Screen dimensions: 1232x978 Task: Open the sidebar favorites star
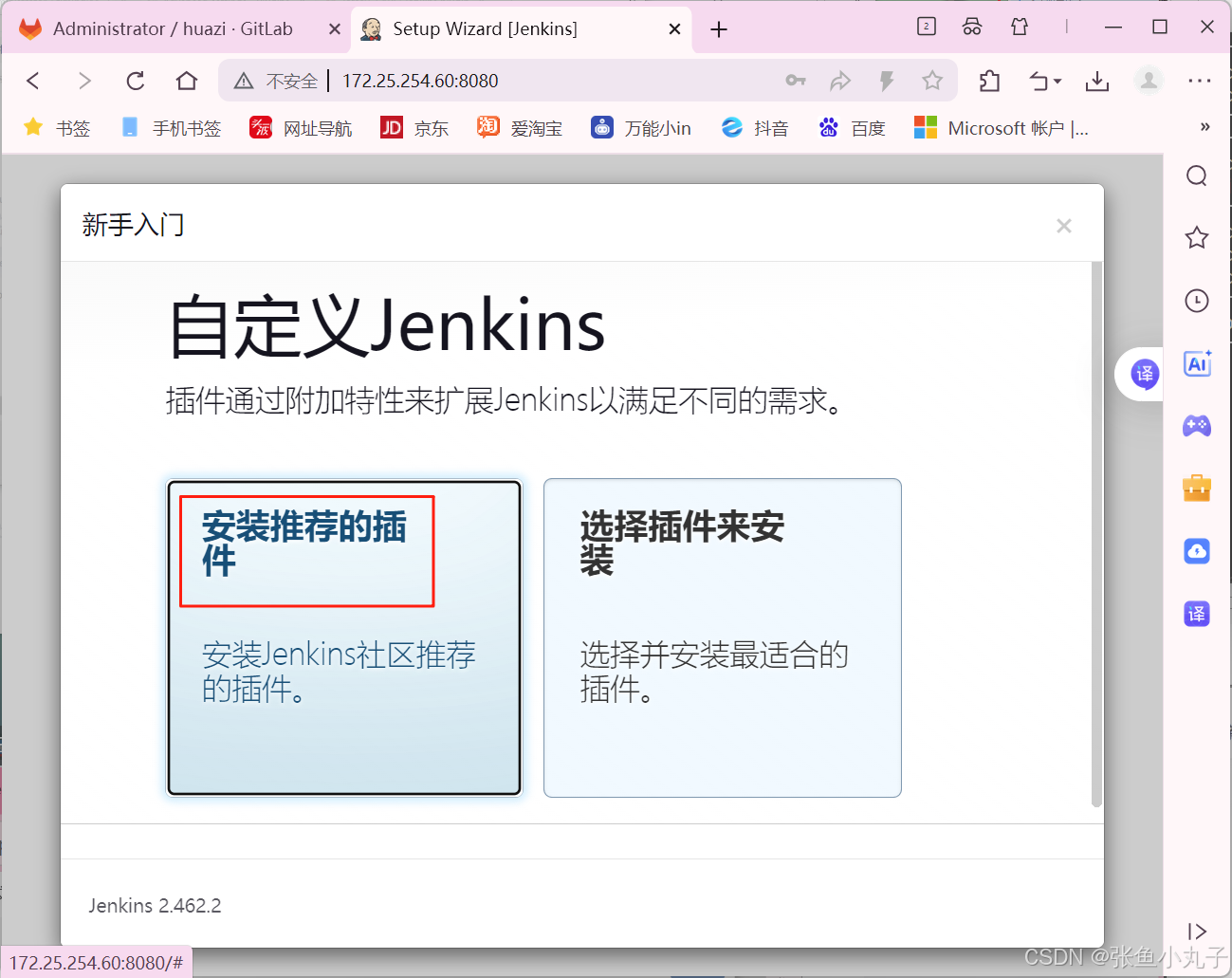point(1197,238)
